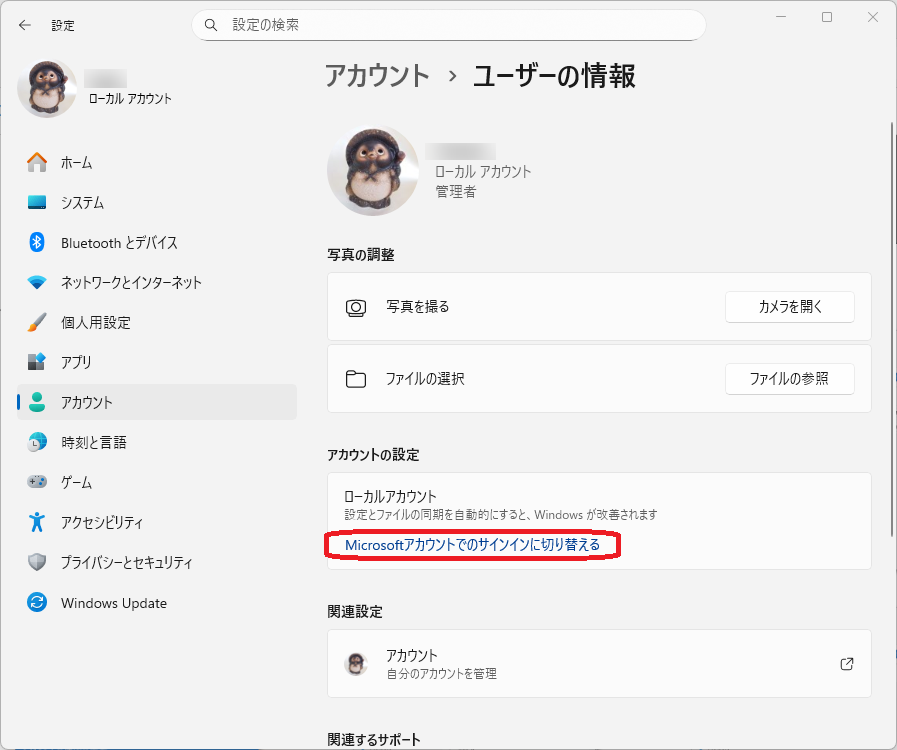Maximize the settings window
Viewport: 897px width, 750px height.
click(x=827, y=17)
